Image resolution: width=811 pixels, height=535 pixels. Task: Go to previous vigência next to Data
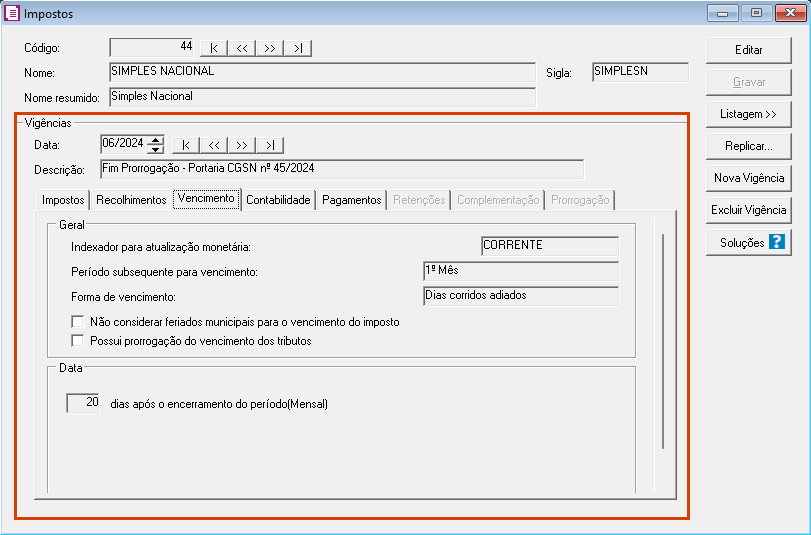click(214, 145)
